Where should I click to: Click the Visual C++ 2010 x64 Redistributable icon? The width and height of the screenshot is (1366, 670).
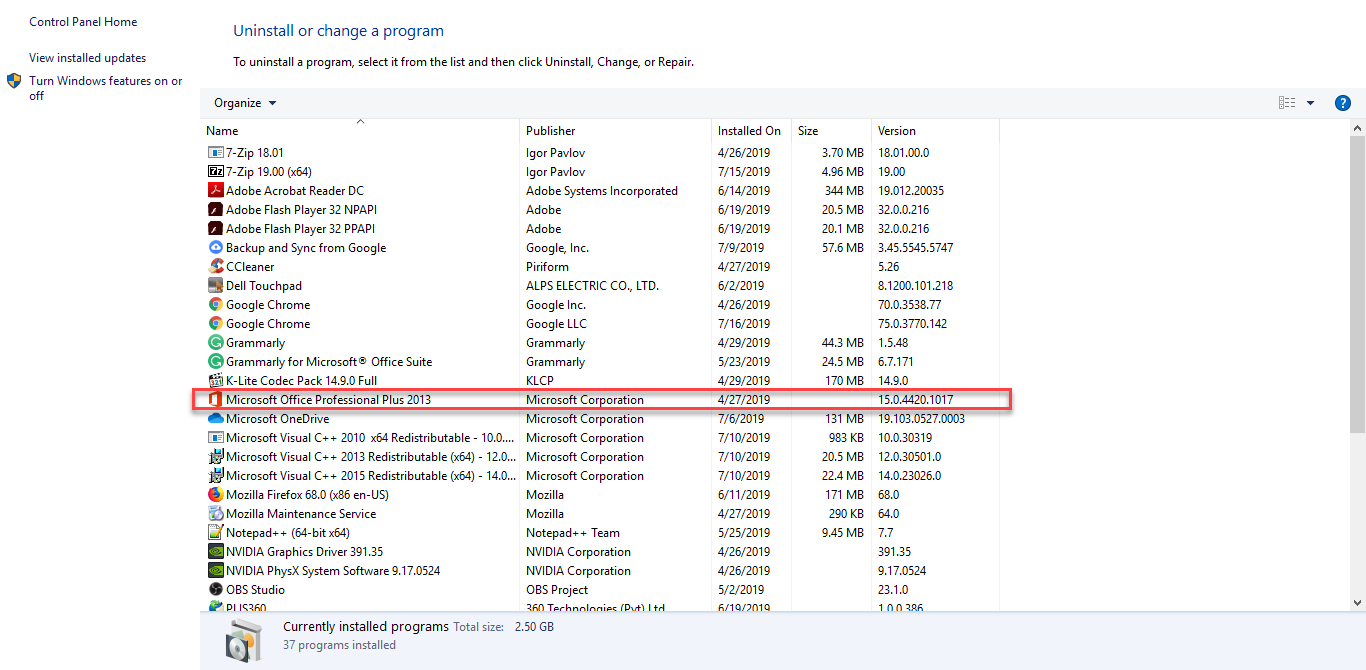click(216, 438)
